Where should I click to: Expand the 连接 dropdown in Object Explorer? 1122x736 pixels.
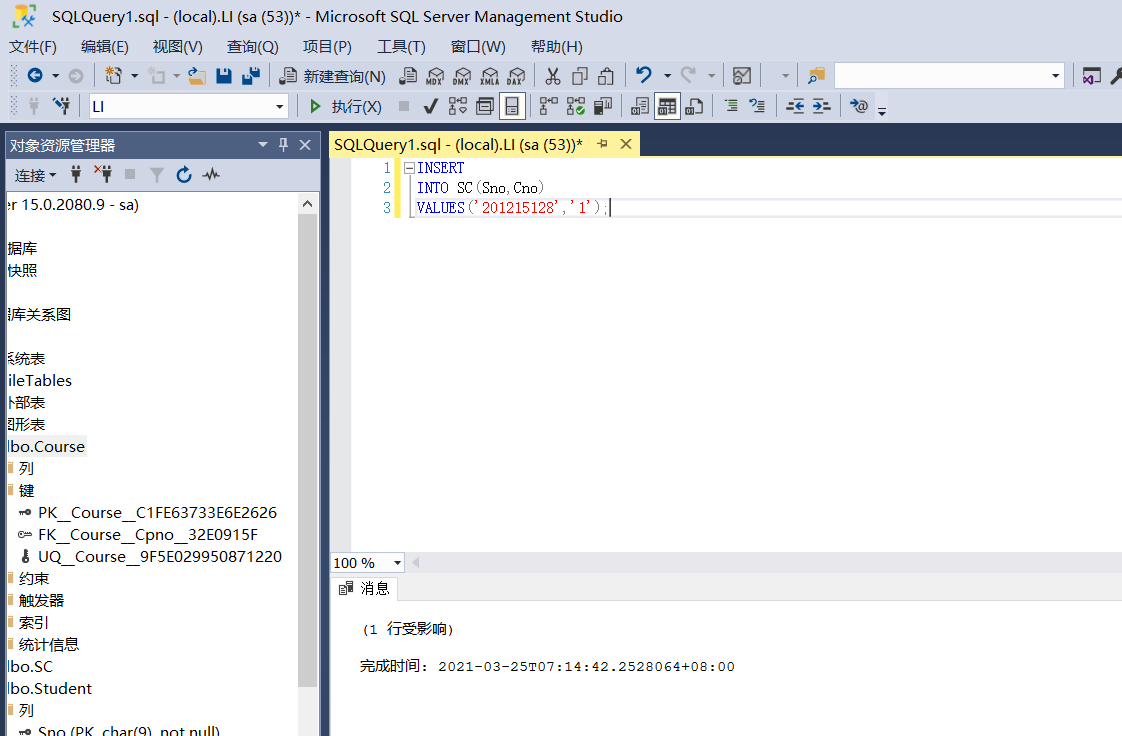(x=35, y=174)
